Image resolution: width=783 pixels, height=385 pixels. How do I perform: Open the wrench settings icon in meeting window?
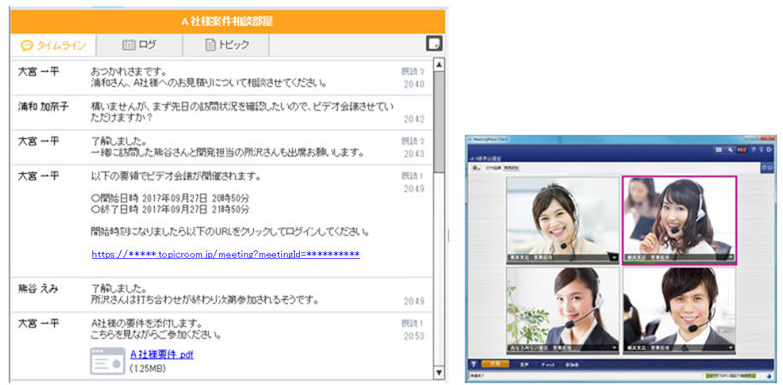730,150
